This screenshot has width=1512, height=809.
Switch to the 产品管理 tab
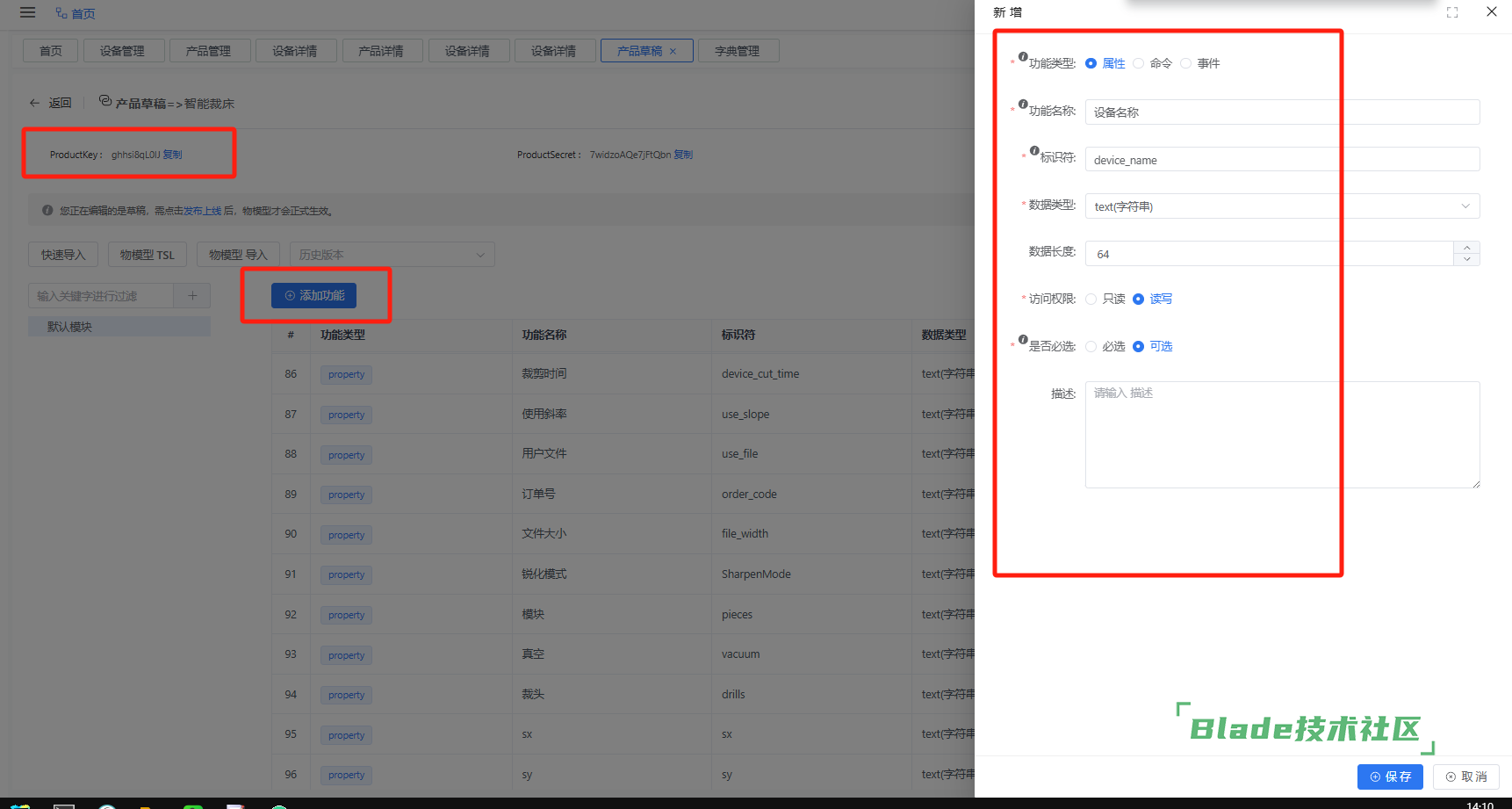point(208,51)
